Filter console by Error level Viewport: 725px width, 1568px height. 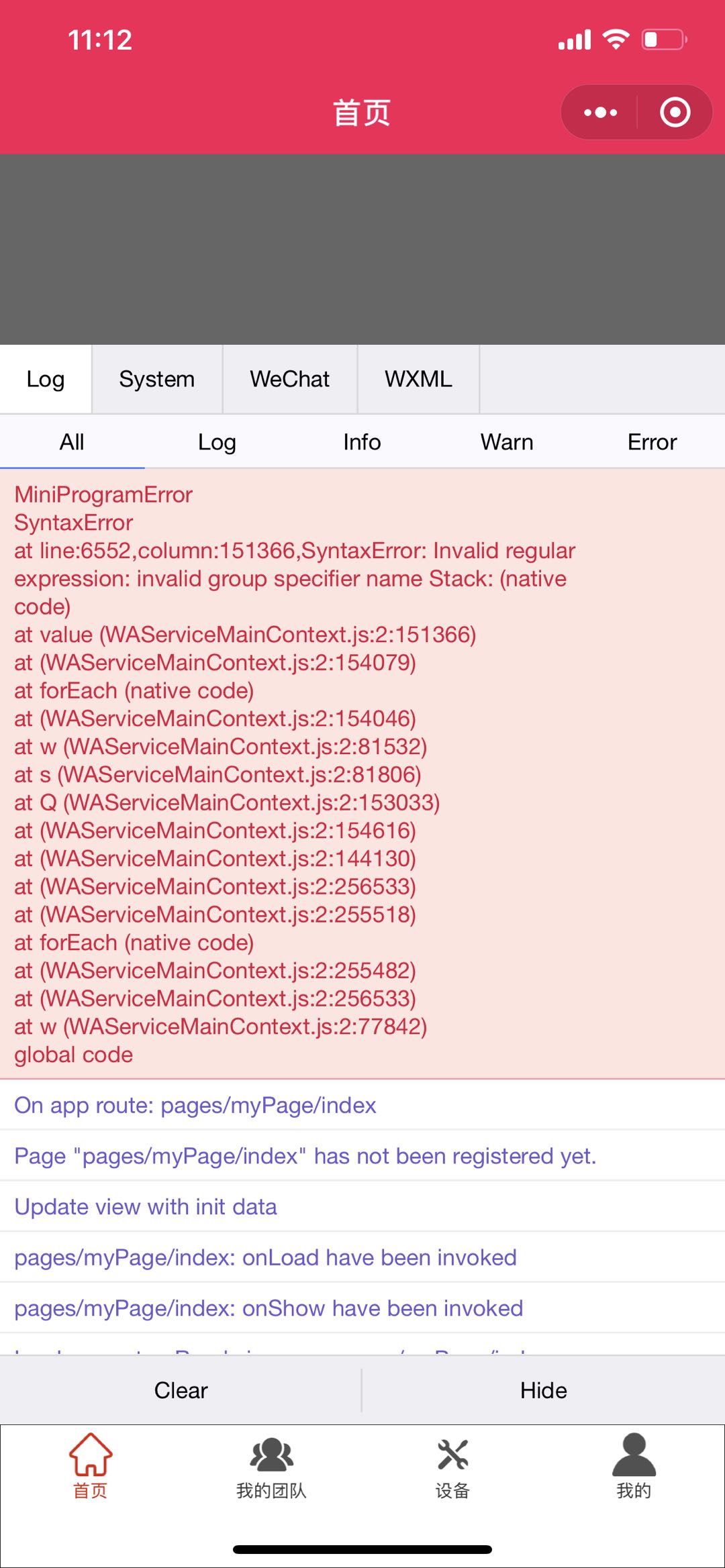(x=652, y=442)
